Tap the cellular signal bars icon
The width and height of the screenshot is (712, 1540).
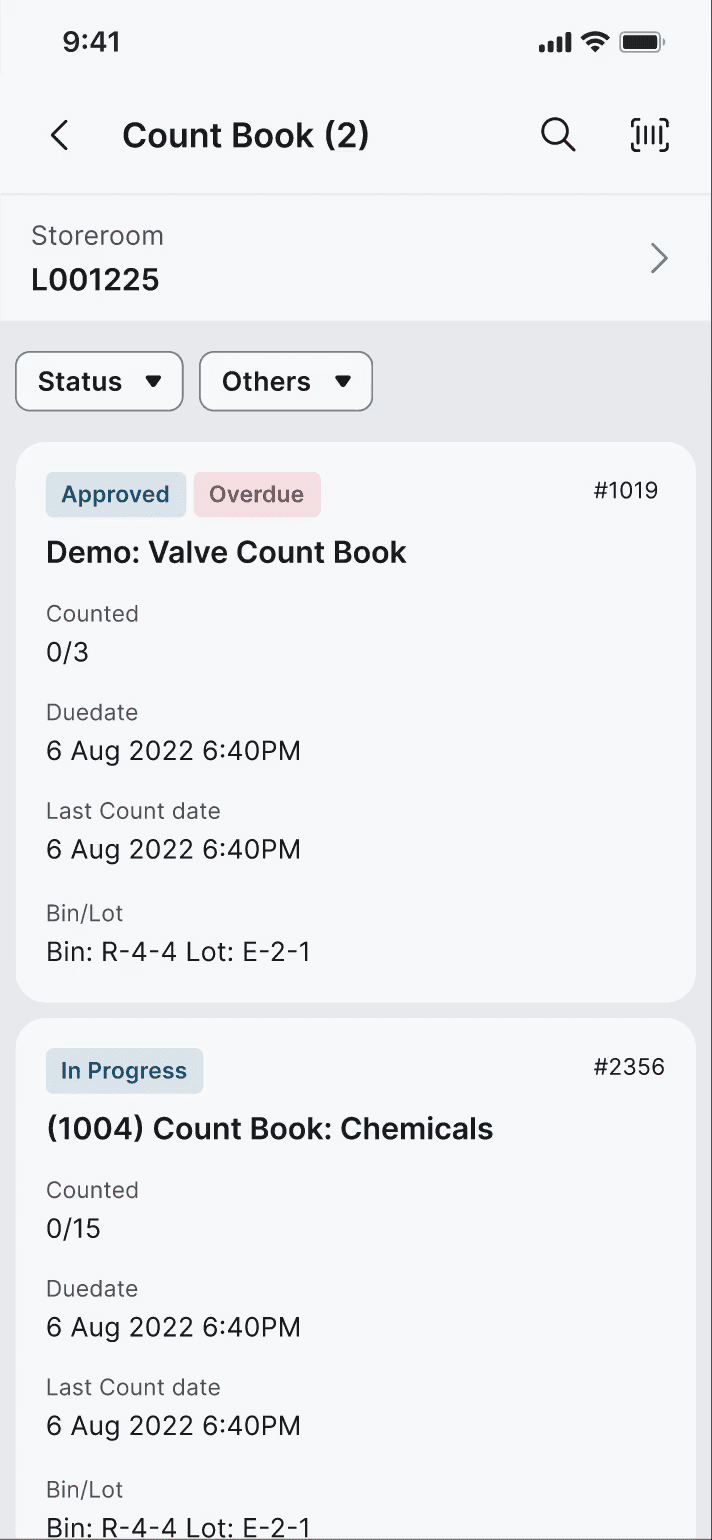(x=554, y=43)
